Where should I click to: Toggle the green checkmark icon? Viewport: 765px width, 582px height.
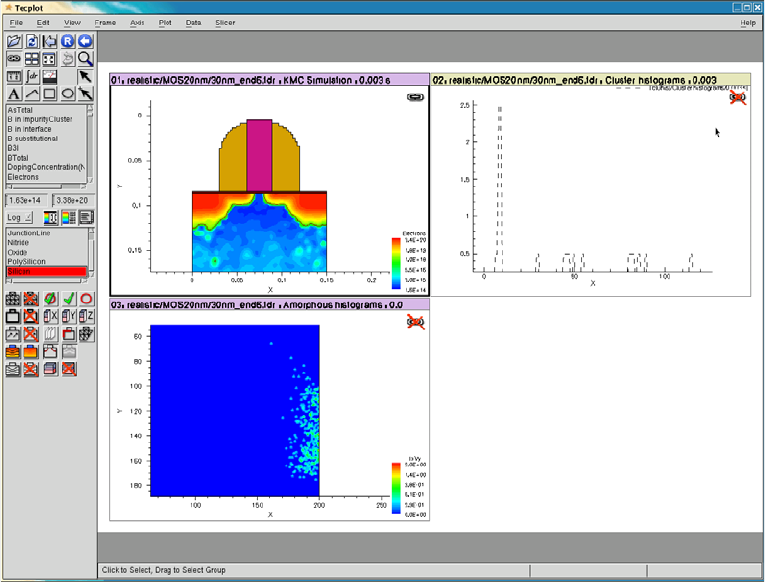(x=68, y=298)
